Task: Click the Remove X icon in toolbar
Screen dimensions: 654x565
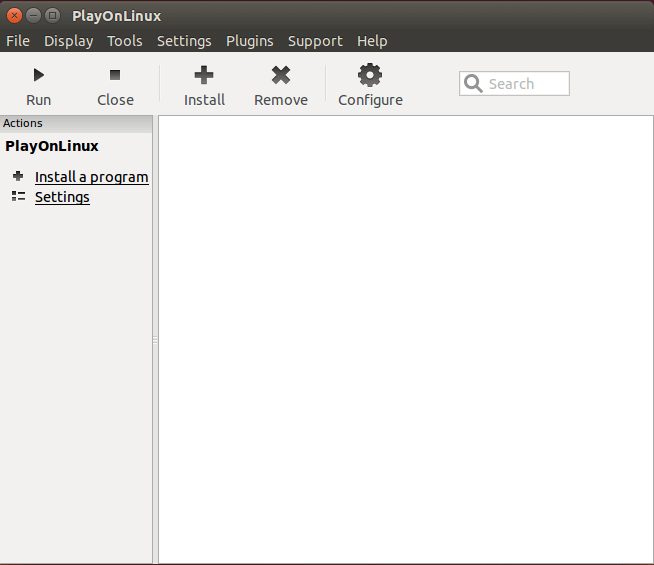Action: pos(281,75)
